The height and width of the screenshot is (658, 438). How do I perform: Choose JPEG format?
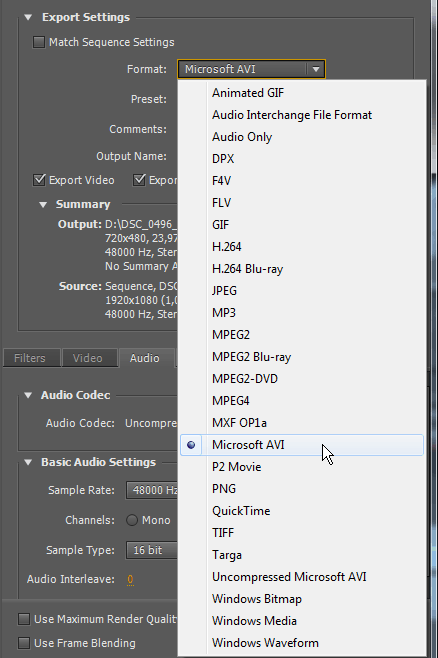point(302,291)
